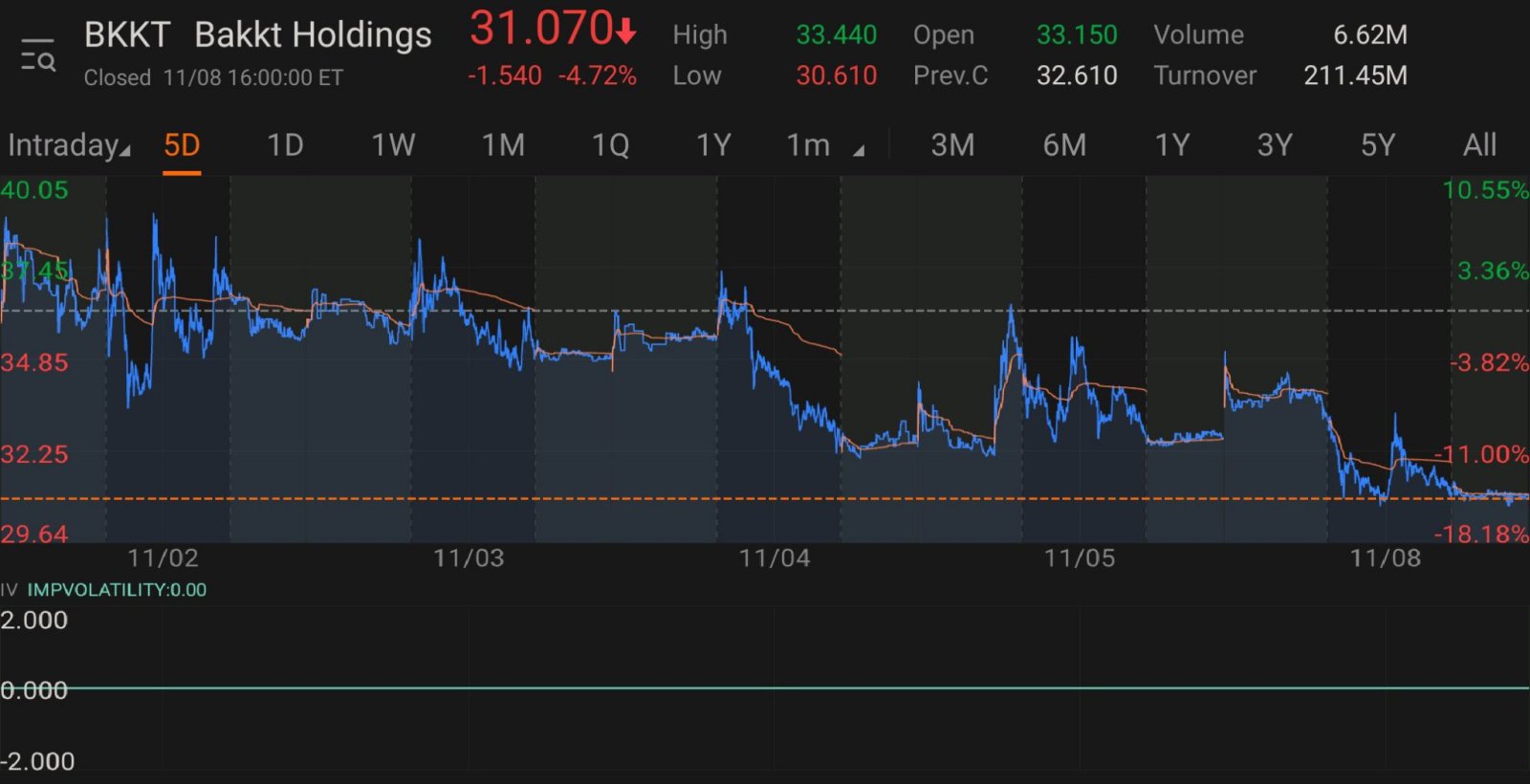Click the IV indicator label
This screenshot has height=784, width=1530.
[x=10, y=590]
